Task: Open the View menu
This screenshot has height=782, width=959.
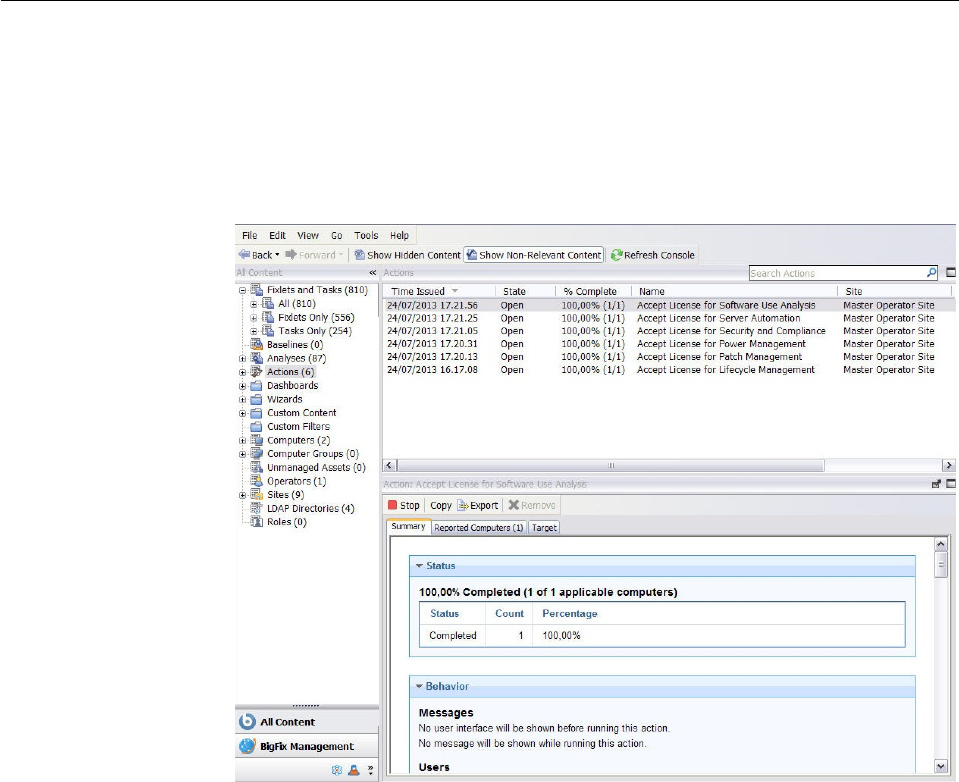Action: (308, 235)
